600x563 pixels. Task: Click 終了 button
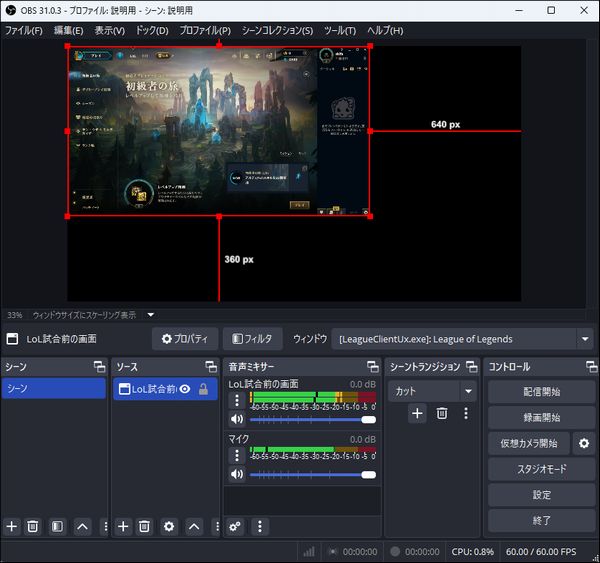coord(541,520)
